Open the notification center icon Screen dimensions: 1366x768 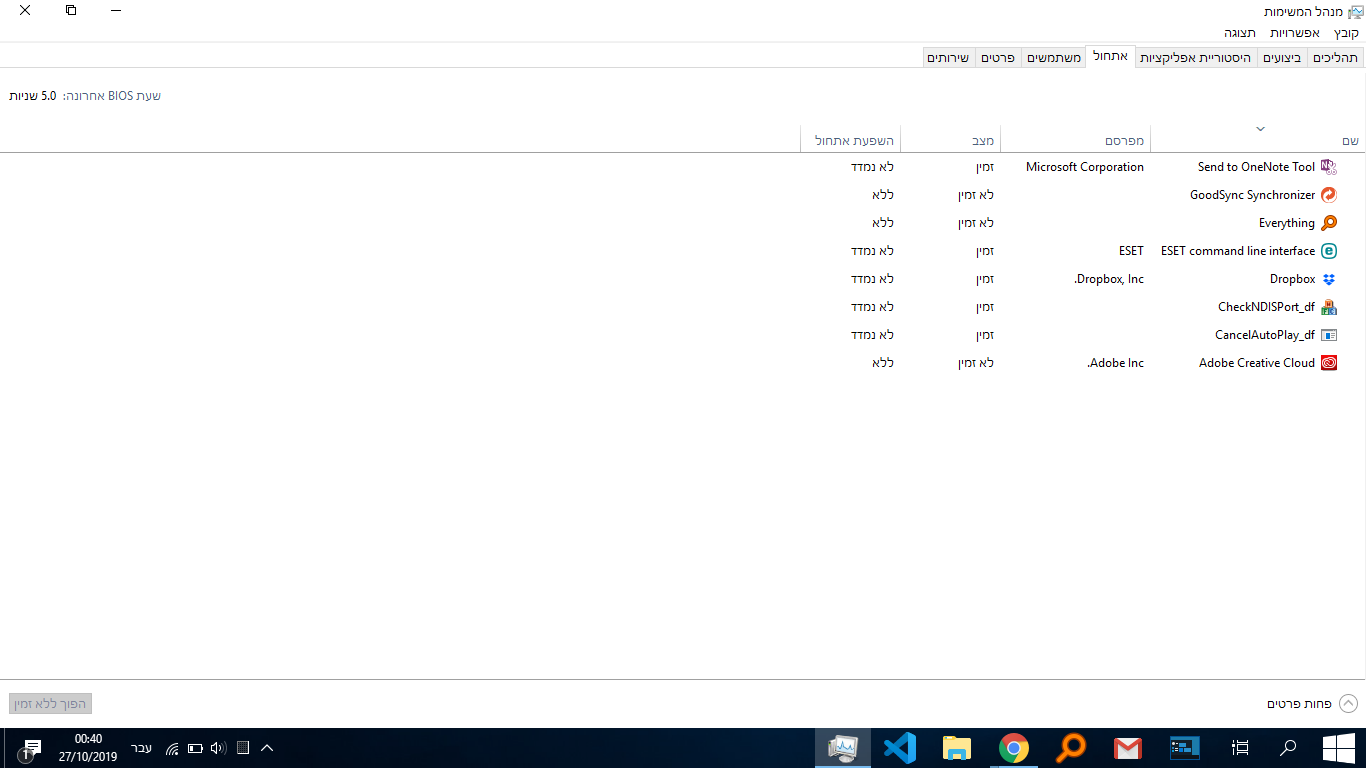pyautogui.click(x=30, y=748)
